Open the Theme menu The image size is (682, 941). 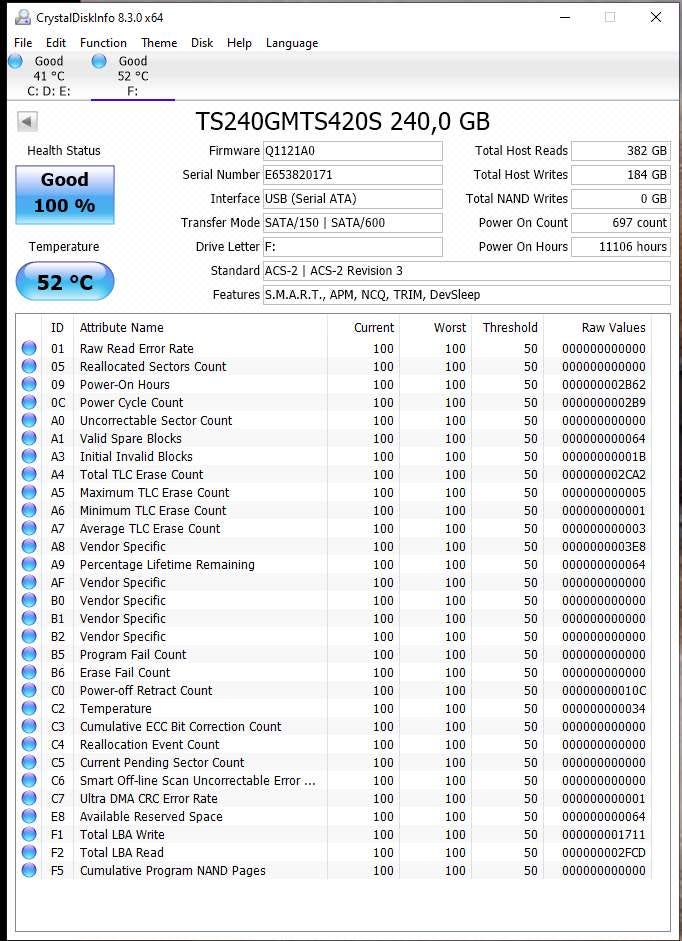point(159,43)
